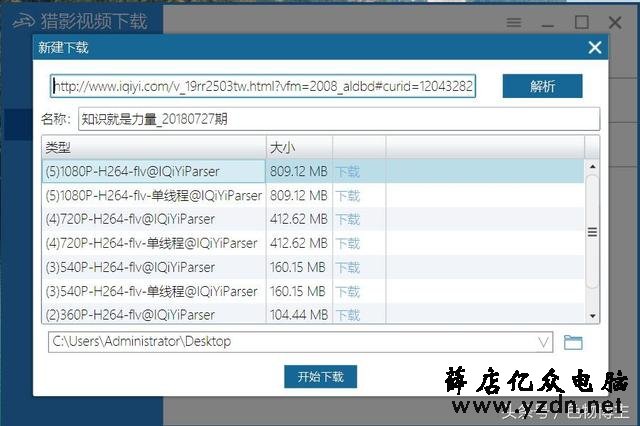Screen dimensions: 640x426
Task: Select the (5)1080P-H264-flv-单线程@IQiYiParser row
Action: click(313, 195)
